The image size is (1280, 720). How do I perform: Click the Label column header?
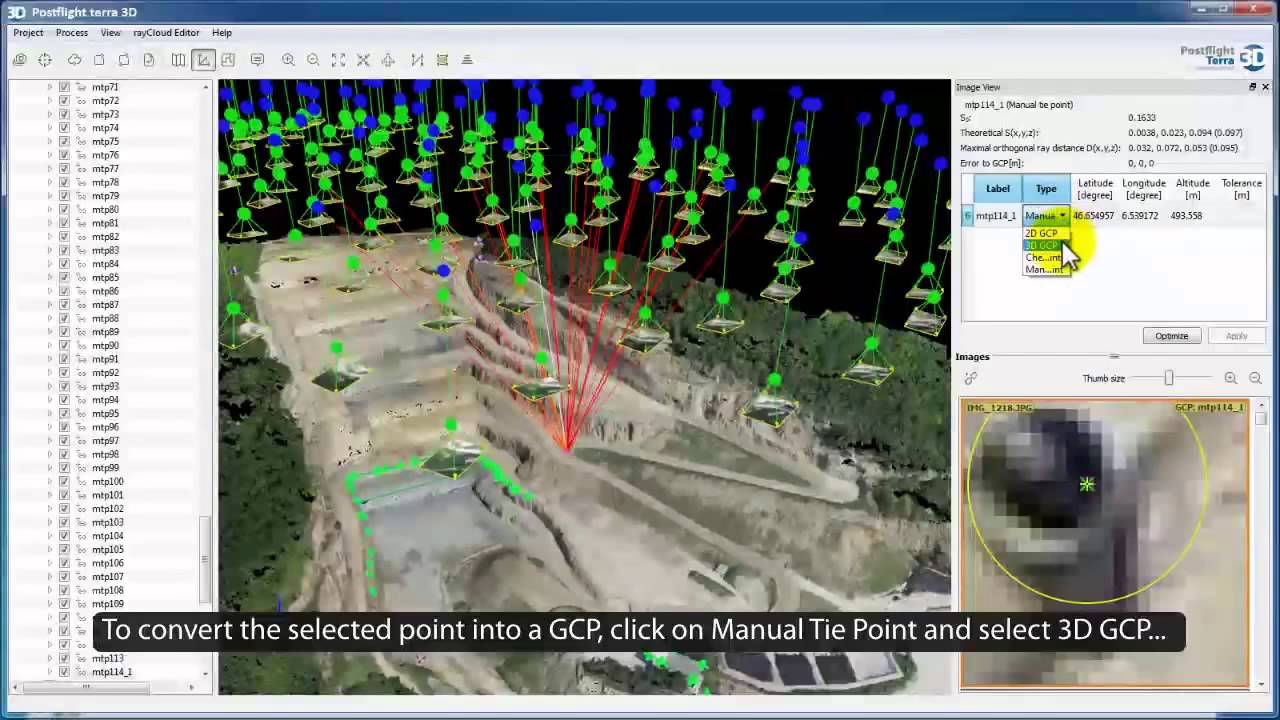coord(997,188)
